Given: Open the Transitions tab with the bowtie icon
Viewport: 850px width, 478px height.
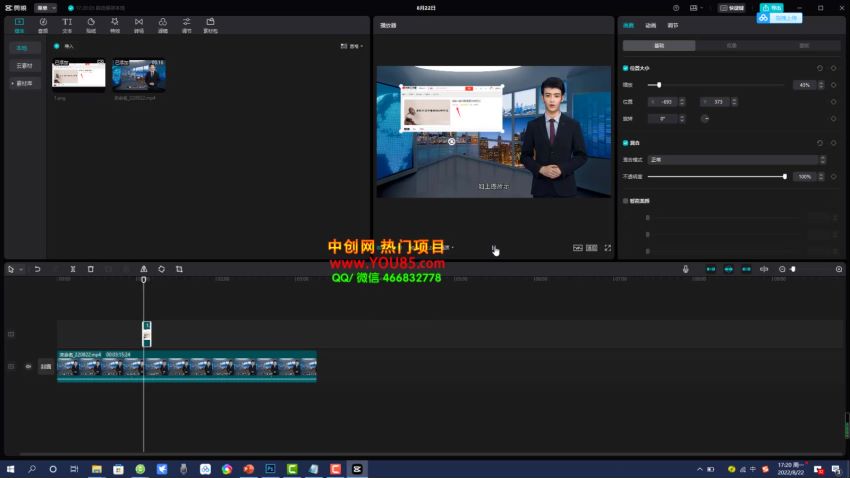Looking at the screenshot, I should tap(139, 25).
